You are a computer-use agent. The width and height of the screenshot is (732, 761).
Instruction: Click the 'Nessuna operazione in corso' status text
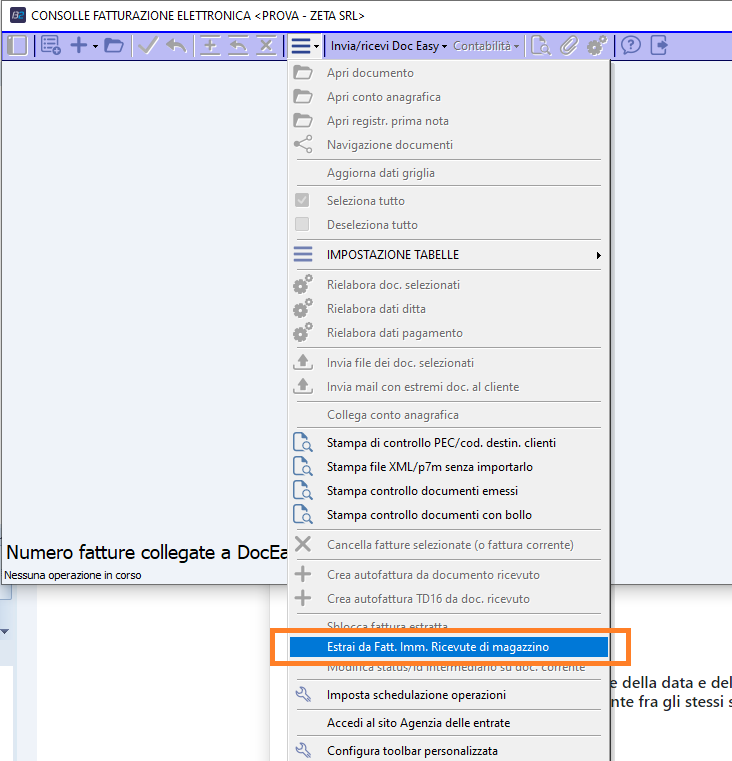[73, 575]
